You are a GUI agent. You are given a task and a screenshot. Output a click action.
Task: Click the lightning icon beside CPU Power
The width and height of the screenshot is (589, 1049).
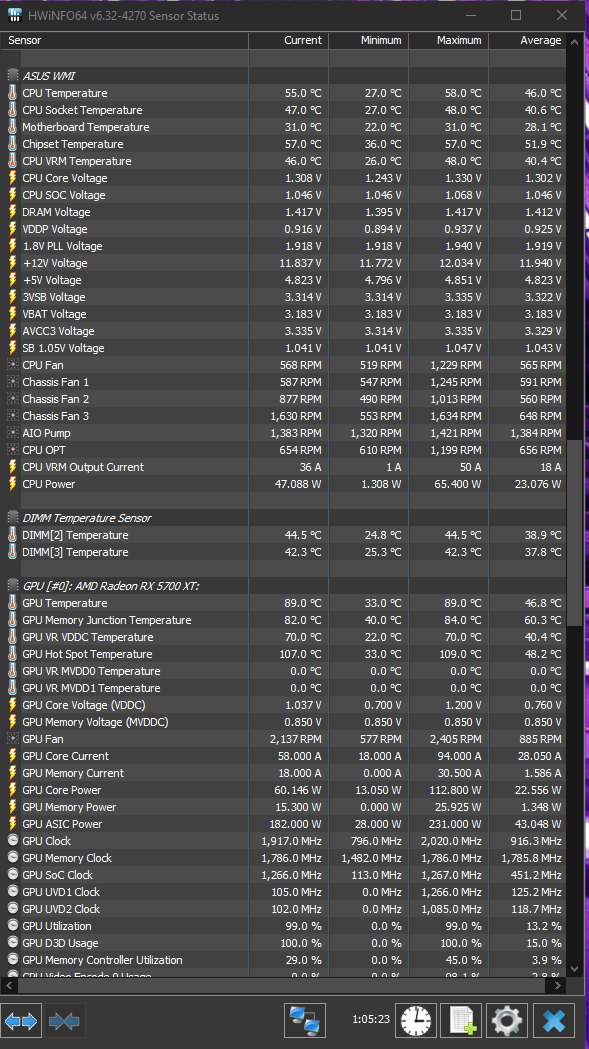point(13,484)
